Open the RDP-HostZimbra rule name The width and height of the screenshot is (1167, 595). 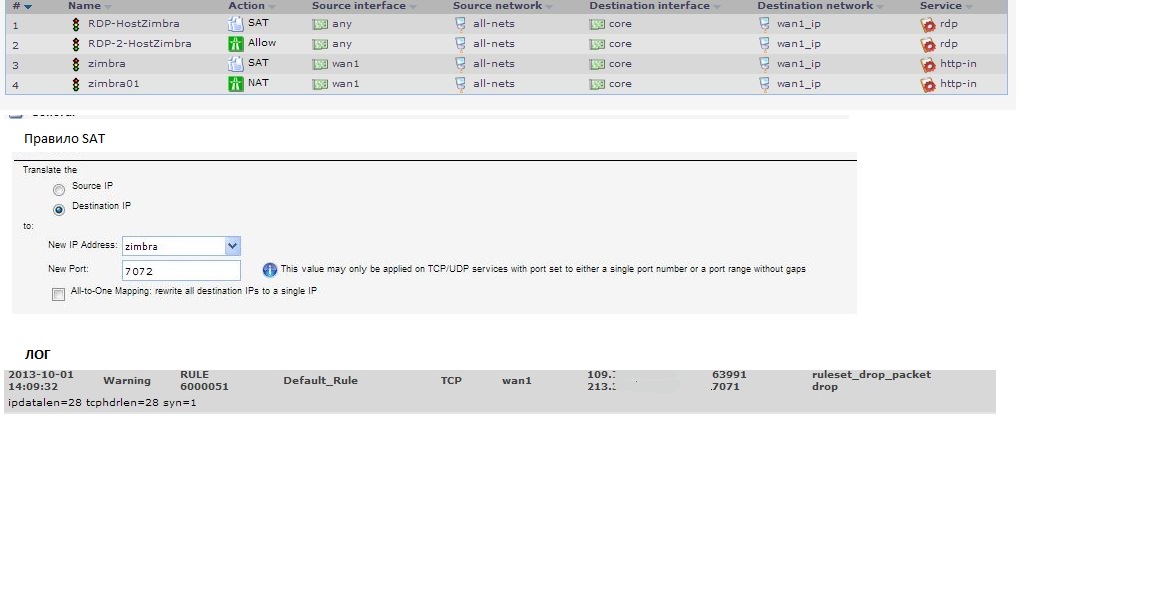[134, 24]
